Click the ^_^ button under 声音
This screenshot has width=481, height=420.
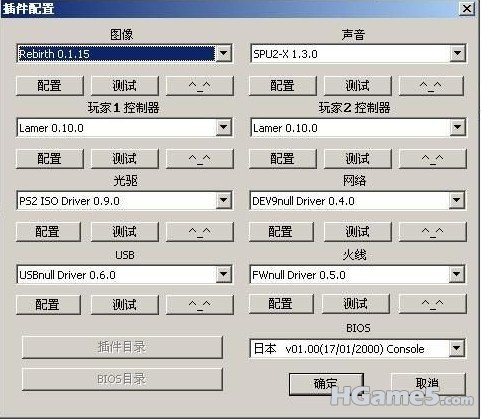click(431, 86)
